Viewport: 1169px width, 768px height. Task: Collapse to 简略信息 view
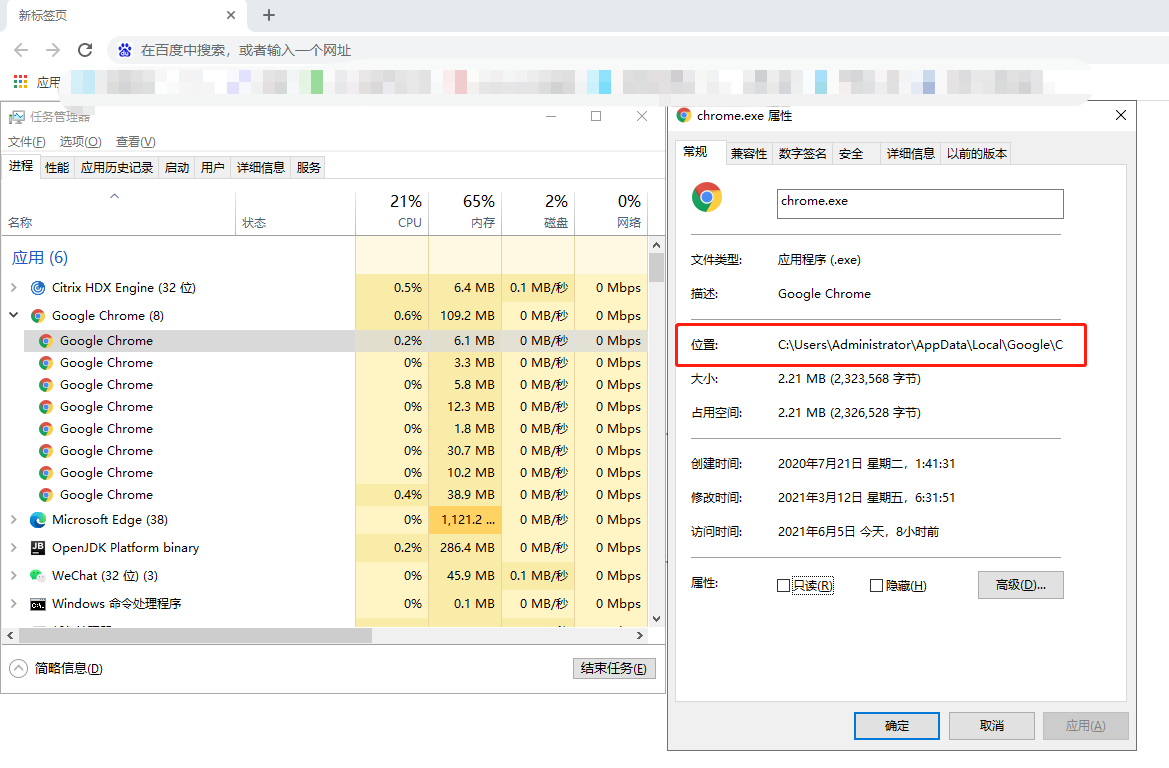(x=16, y=668)
